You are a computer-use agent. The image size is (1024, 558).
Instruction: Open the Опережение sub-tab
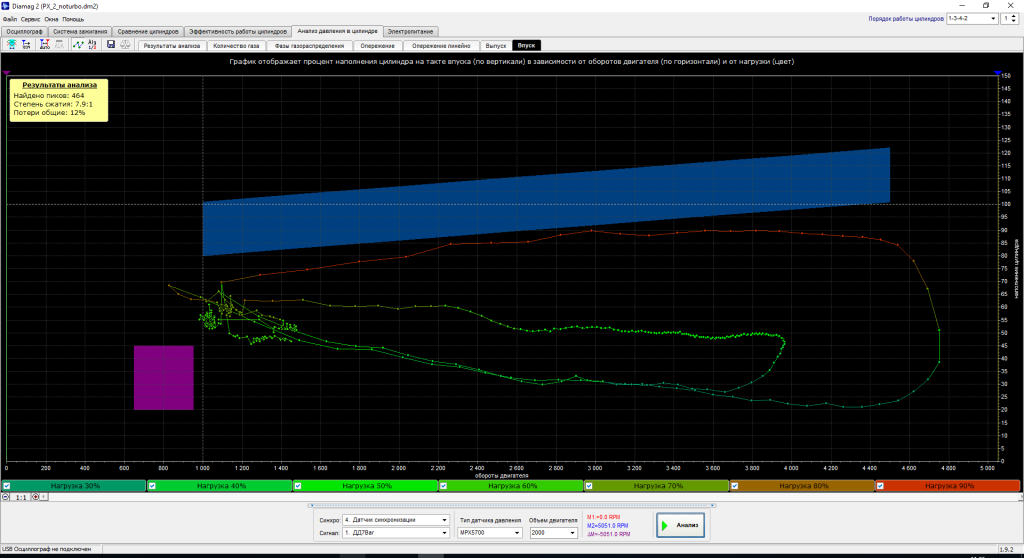click(x=377, y=46)
